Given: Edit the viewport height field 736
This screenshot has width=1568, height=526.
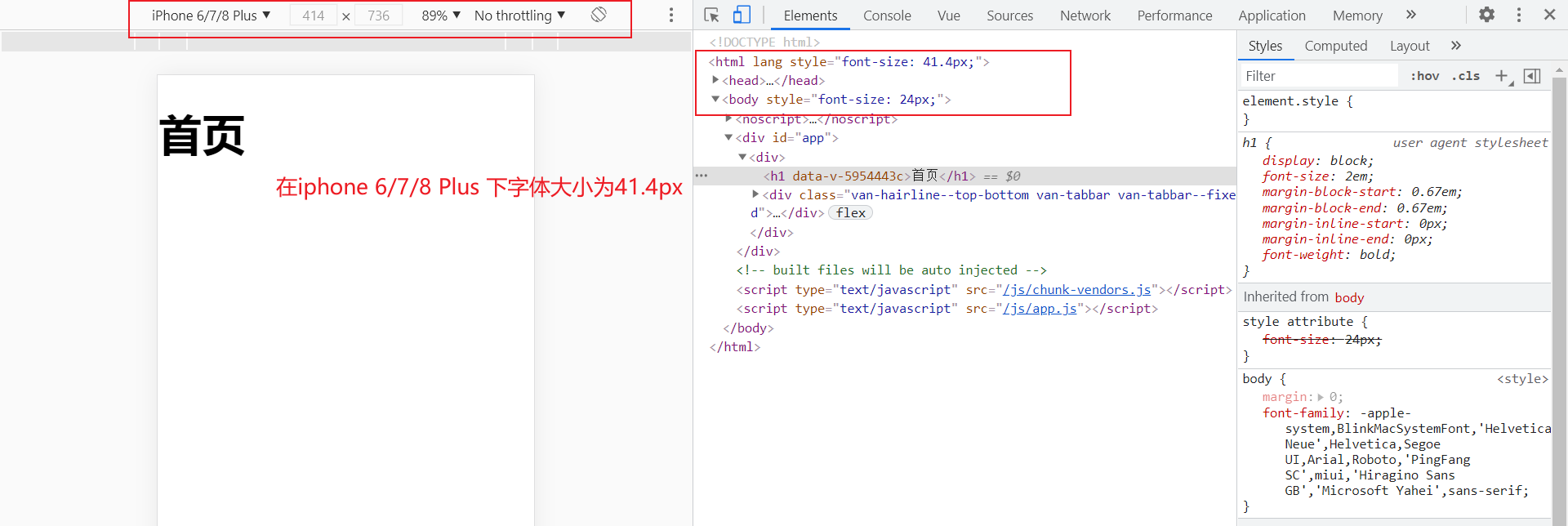Looking at the screenshot, I should [379, 16].
